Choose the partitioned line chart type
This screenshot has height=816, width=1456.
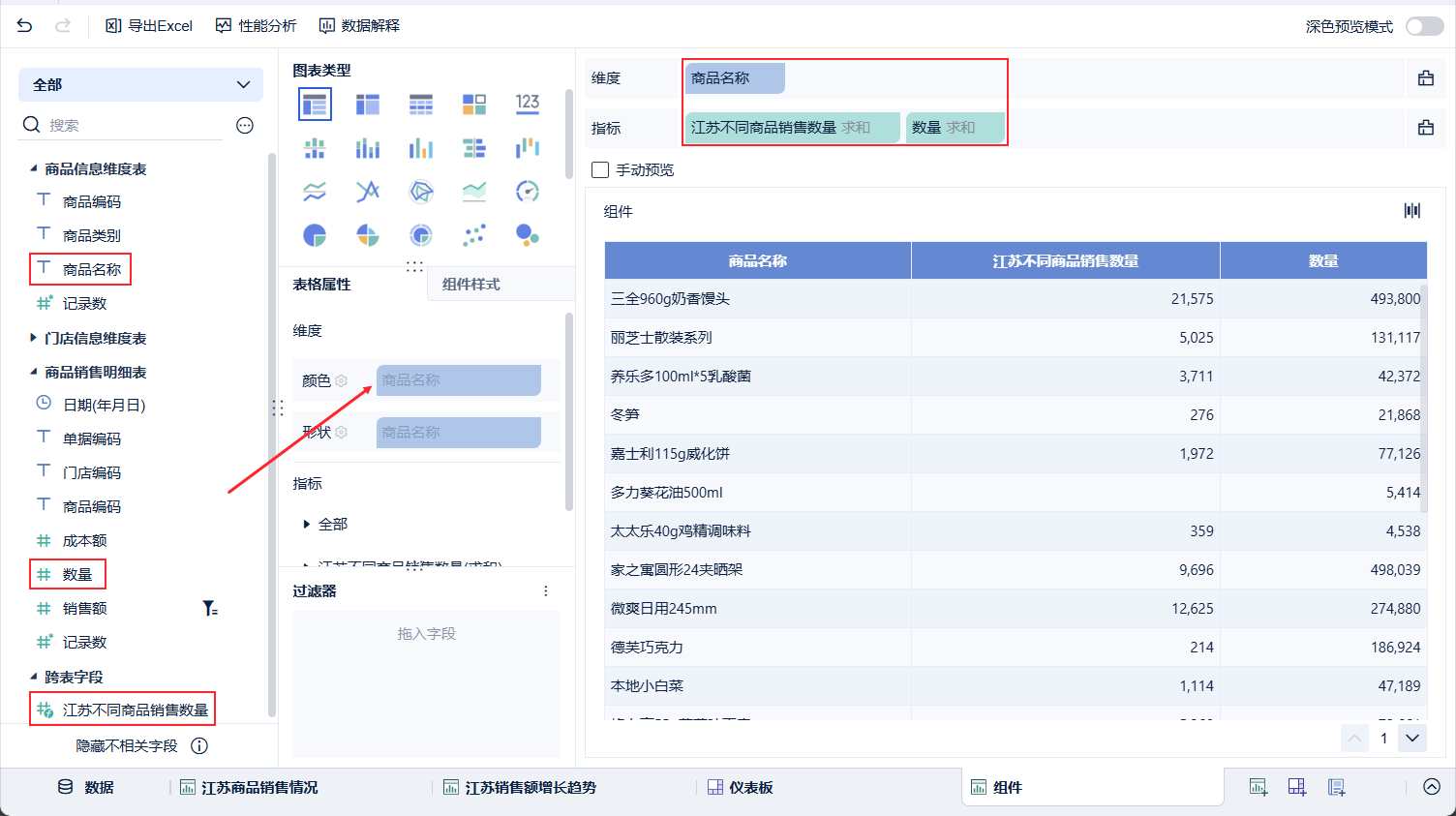click(315, 192)
